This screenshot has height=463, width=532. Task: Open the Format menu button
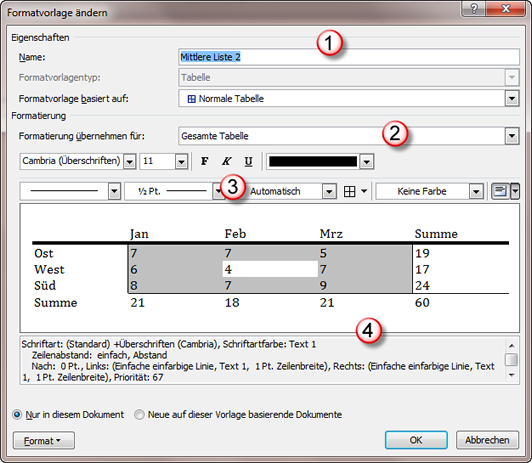pyautogui.click(x=44, y=441)
